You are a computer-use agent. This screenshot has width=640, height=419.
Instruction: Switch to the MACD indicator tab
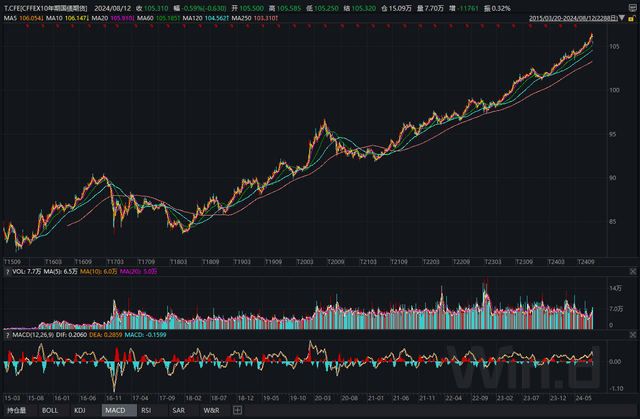pos(114,410)
